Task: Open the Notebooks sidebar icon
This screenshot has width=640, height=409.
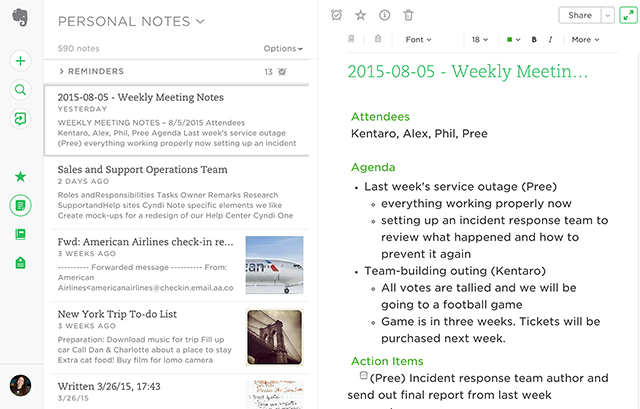Action: click(x=20, y=234)
